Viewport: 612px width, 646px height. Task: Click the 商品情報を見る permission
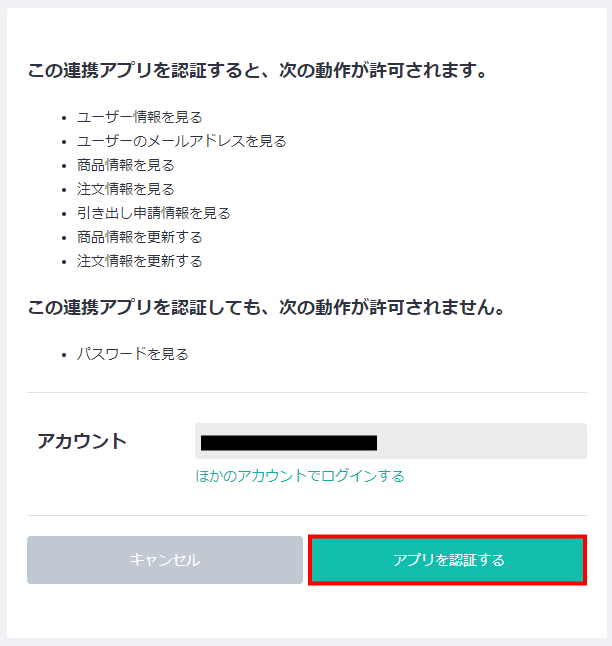tap(126, 165)
